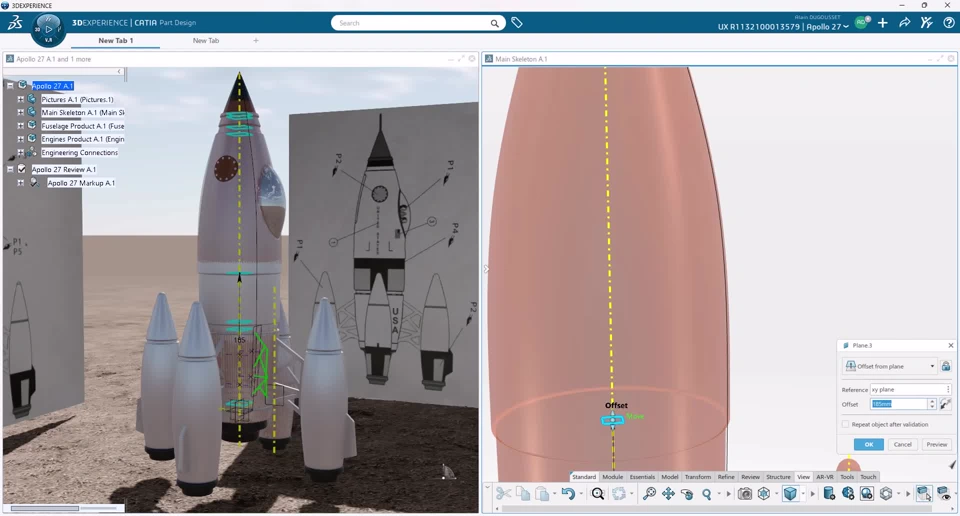Screen dimensions: 960x516
Task: Click the Offset value input field
Action: [899, 404]
